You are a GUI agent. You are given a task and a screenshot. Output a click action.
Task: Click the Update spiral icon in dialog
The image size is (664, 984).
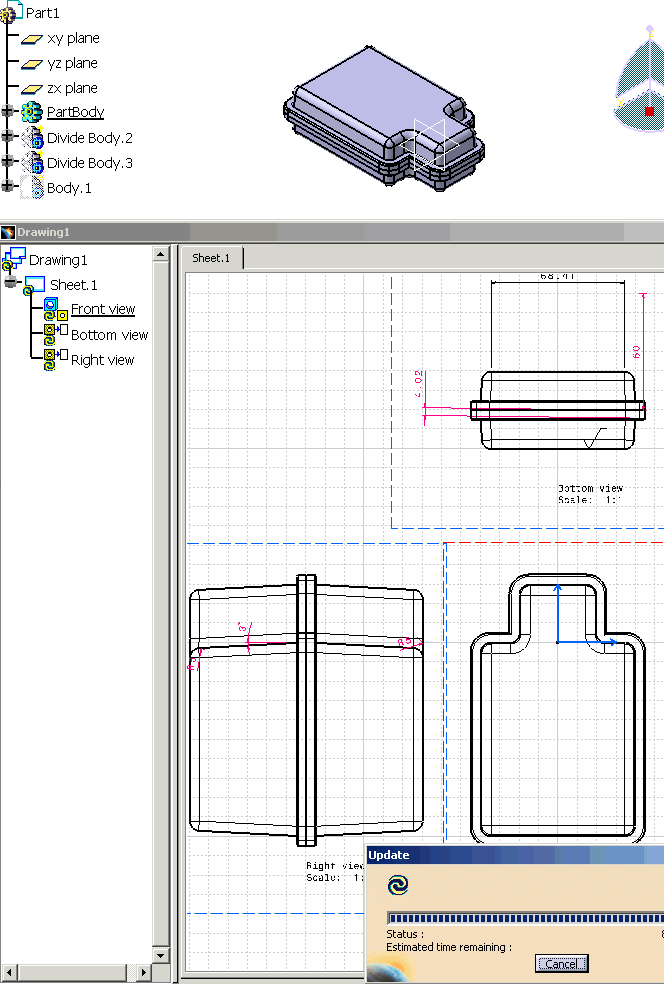[x=398, y=885]
